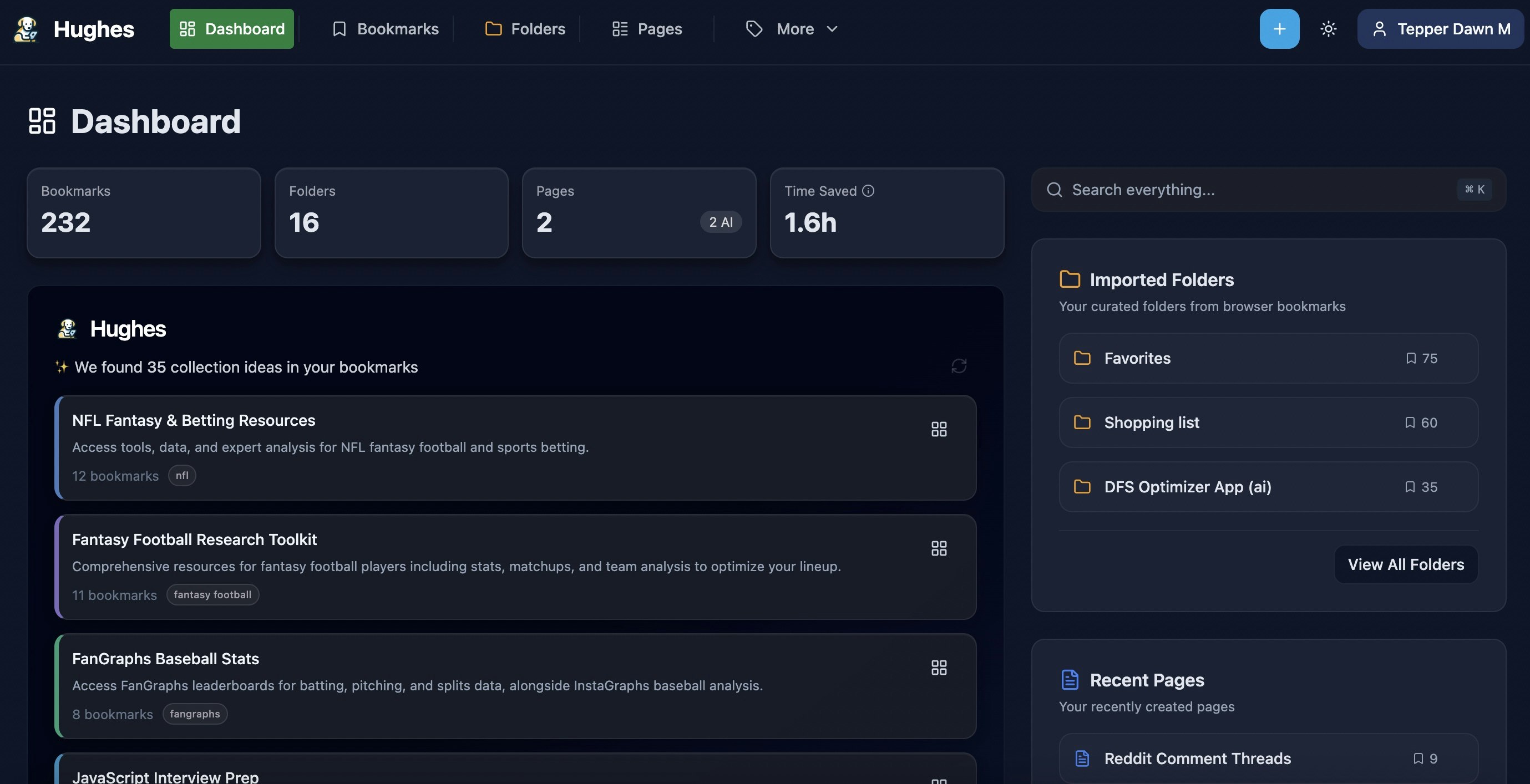Click grid icon on NFL Fantasy card
The width and height of the screenshot is (1530, 784).
[939, 429]
